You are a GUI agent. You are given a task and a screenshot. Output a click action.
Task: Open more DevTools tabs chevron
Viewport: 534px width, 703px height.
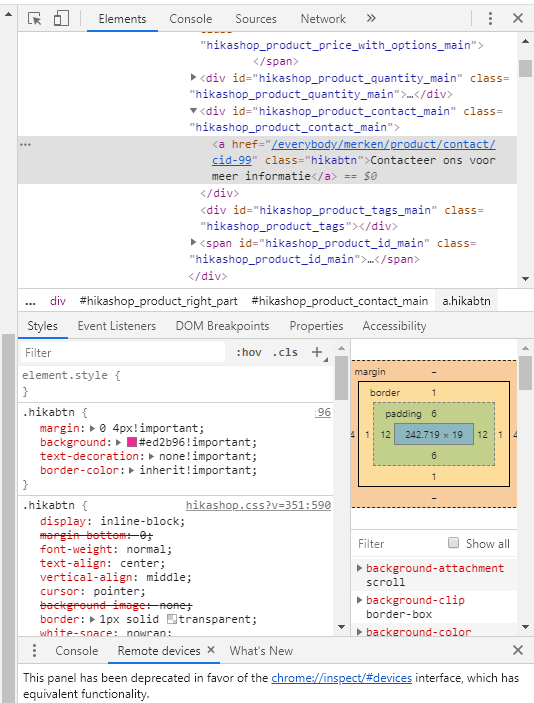pos(371,18)
